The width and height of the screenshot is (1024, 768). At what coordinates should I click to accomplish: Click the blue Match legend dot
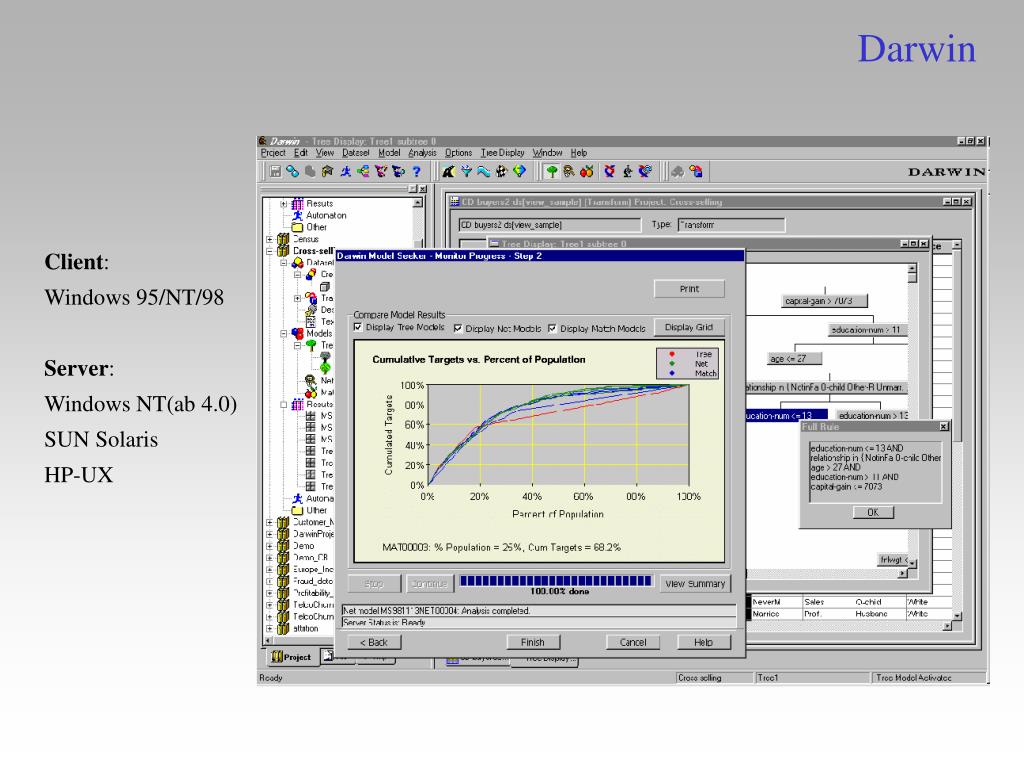click(671, 373)
